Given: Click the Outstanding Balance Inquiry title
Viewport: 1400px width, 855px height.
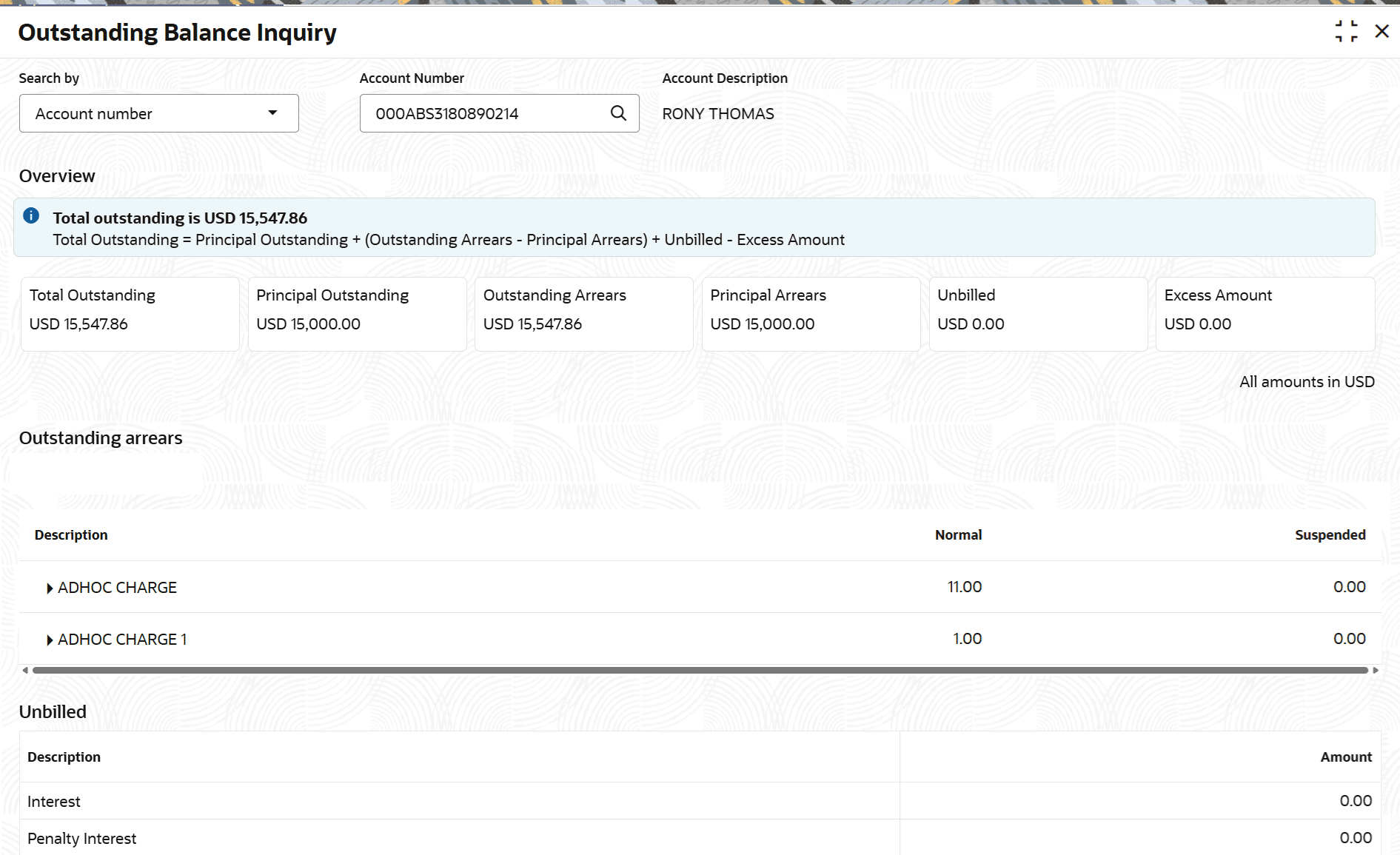Looking at the screenshot, I should (177, 33).
